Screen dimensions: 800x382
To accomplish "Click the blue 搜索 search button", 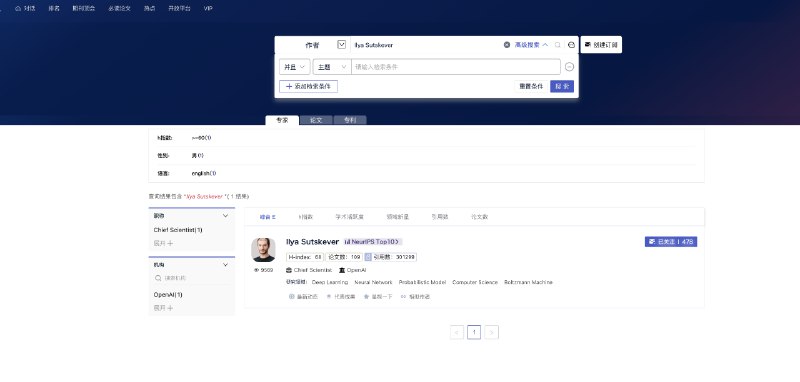I will click(x=562, y=87).
